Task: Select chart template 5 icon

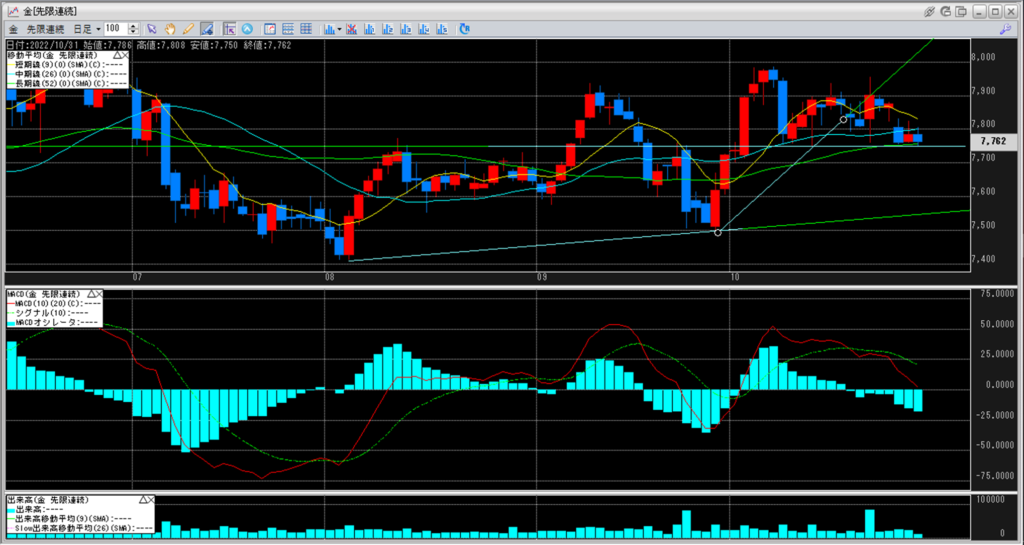Action: 442,29
